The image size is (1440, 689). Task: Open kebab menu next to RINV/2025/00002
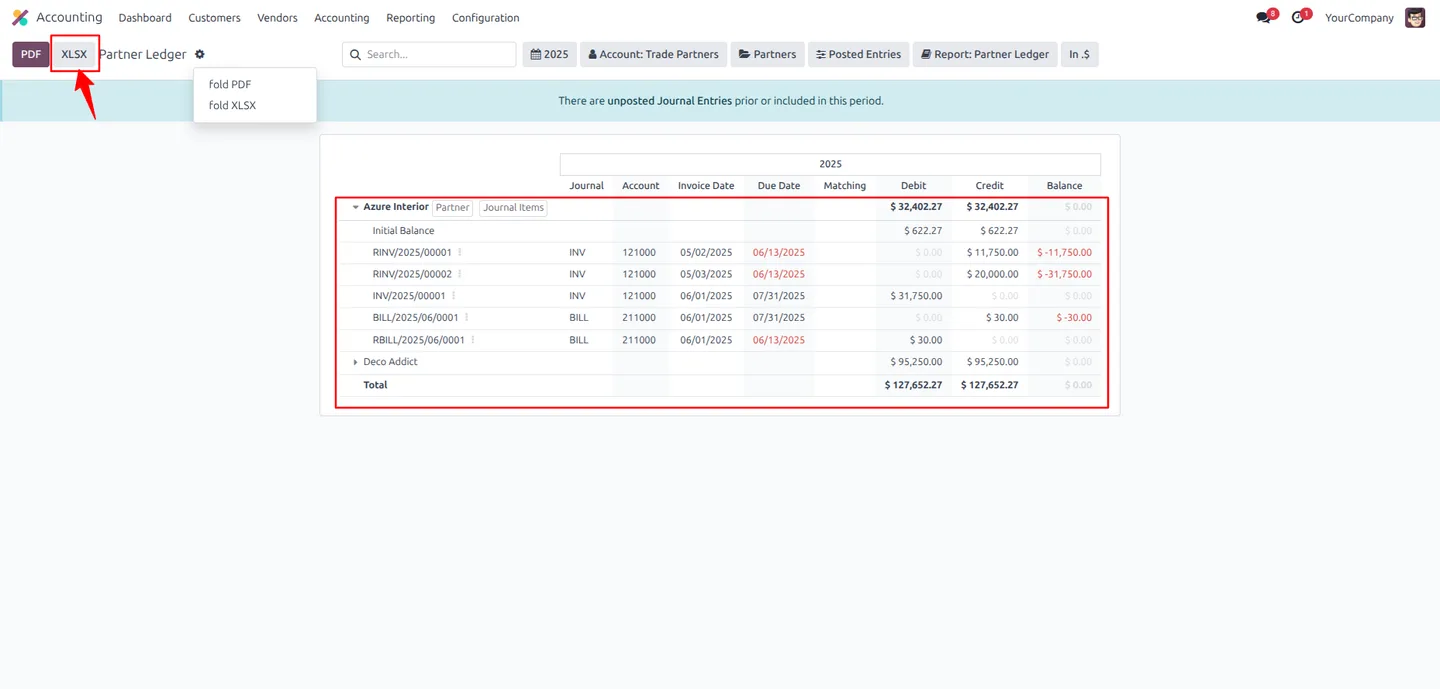pyautogui.click(x=460, y=274)
